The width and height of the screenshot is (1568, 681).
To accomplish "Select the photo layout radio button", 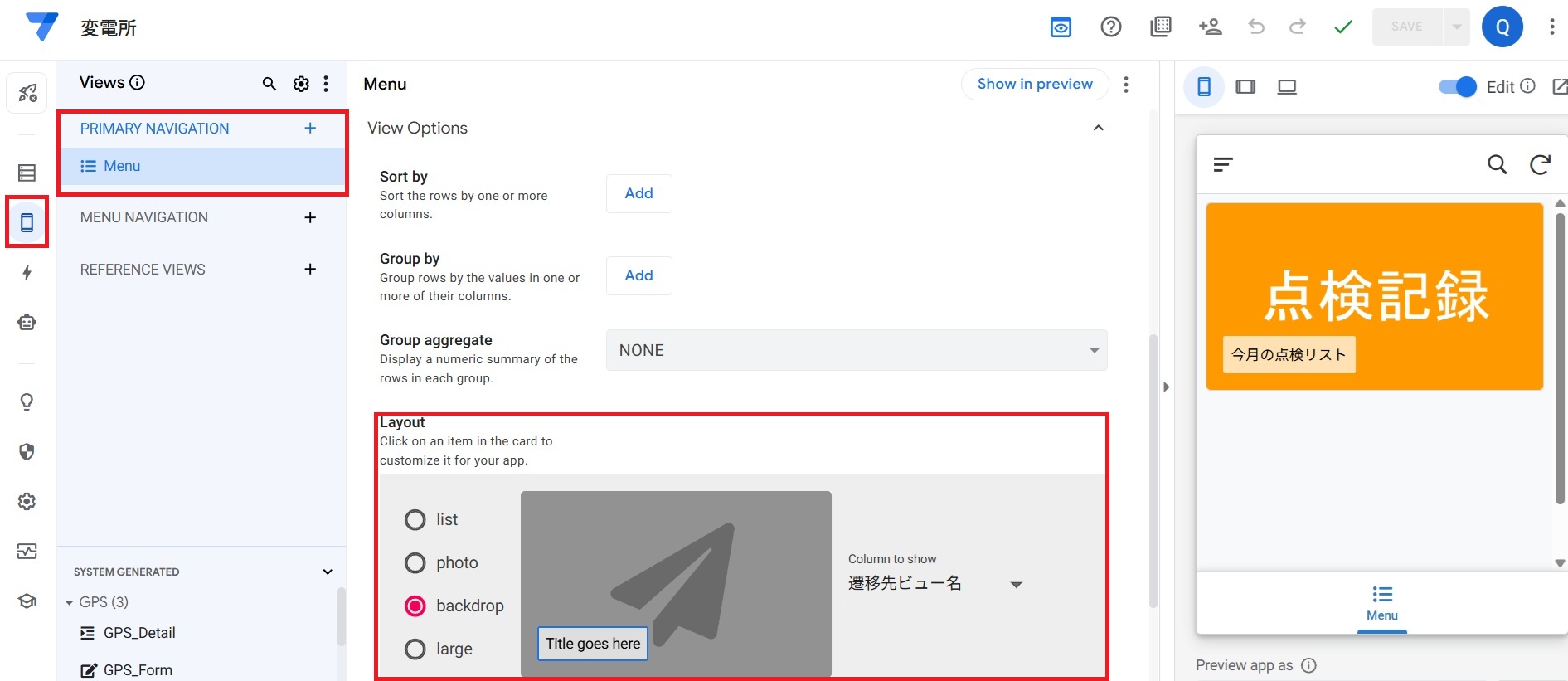I will [x=415, y=563].
